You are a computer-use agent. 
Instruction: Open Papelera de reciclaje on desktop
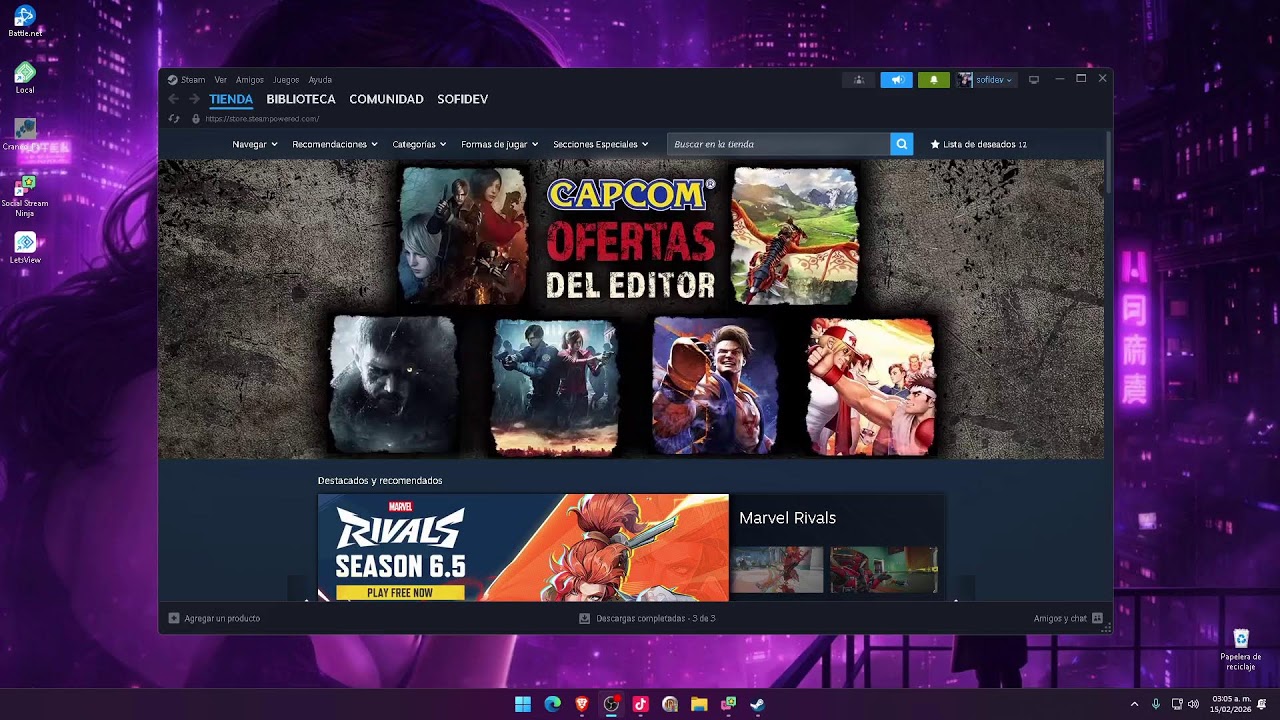point(1241,650)
